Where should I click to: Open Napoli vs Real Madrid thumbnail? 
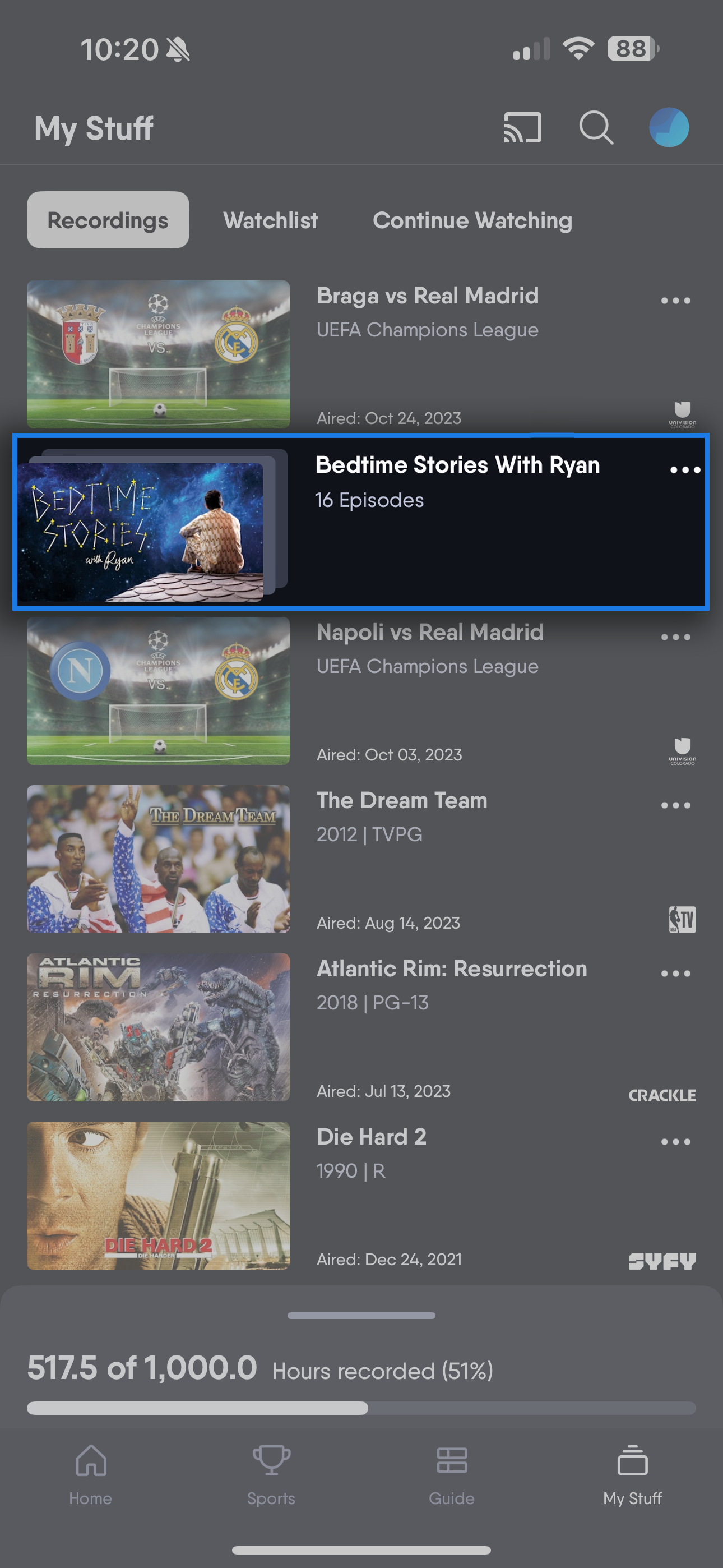click(158, 691)
